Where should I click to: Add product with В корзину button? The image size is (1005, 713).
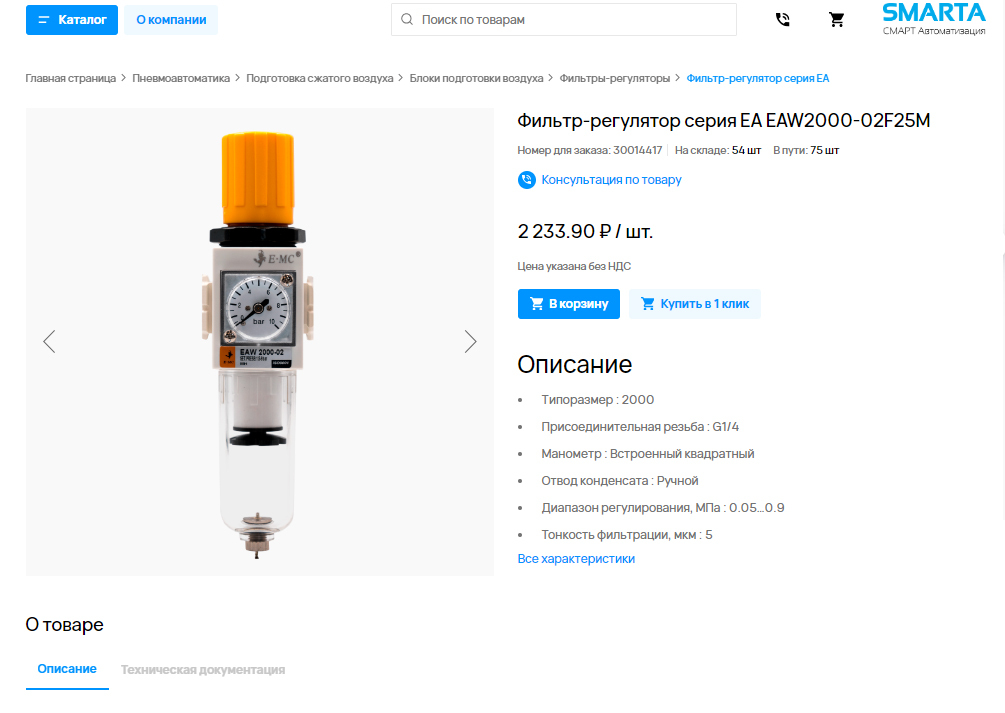point(569,304)
